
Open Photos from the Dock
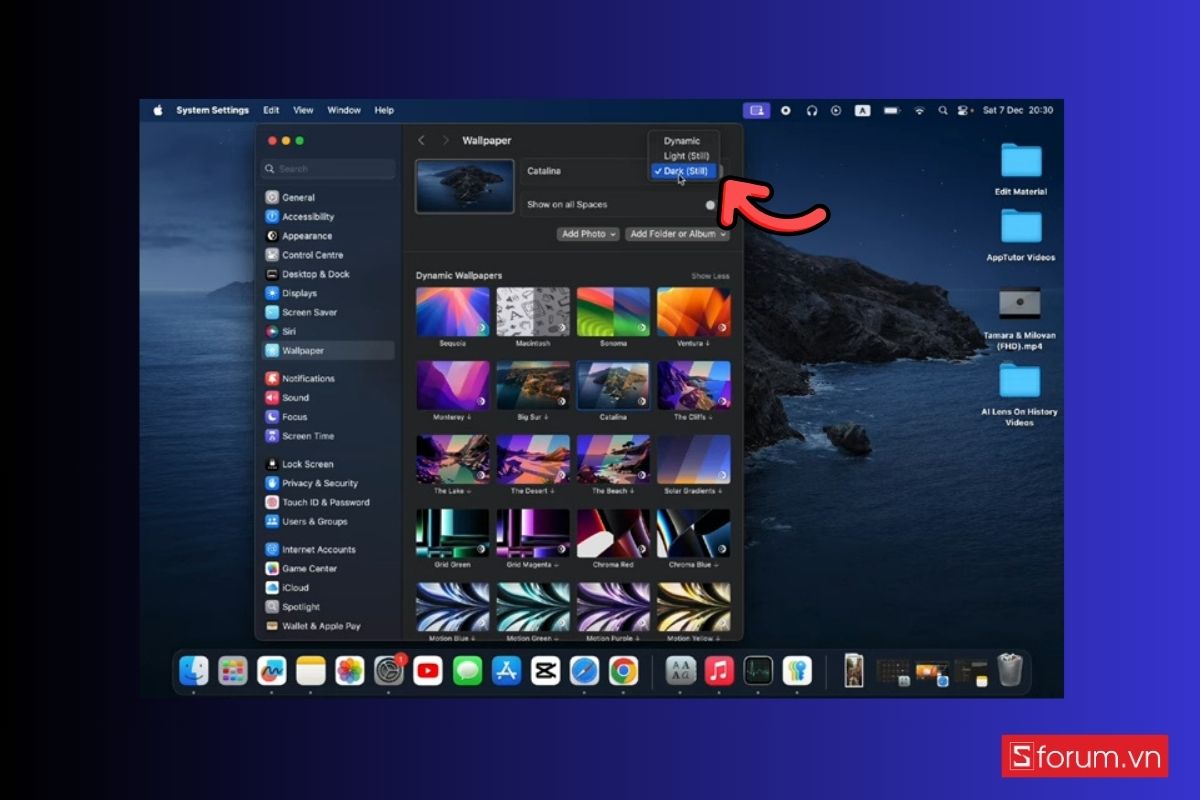tap(350, 671)
